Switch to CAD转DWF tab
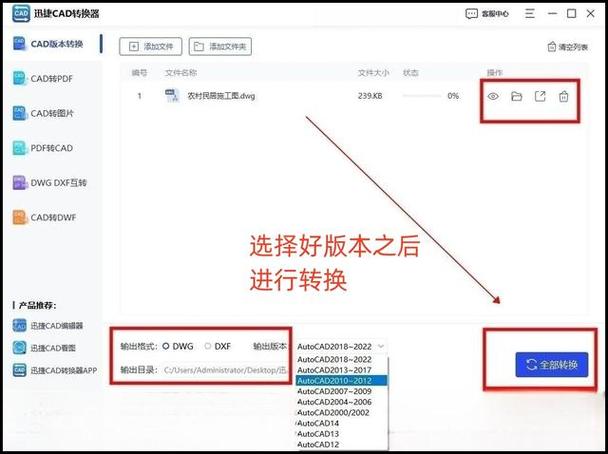The width and height of the screenshot is (608, 454). [44, 218]
